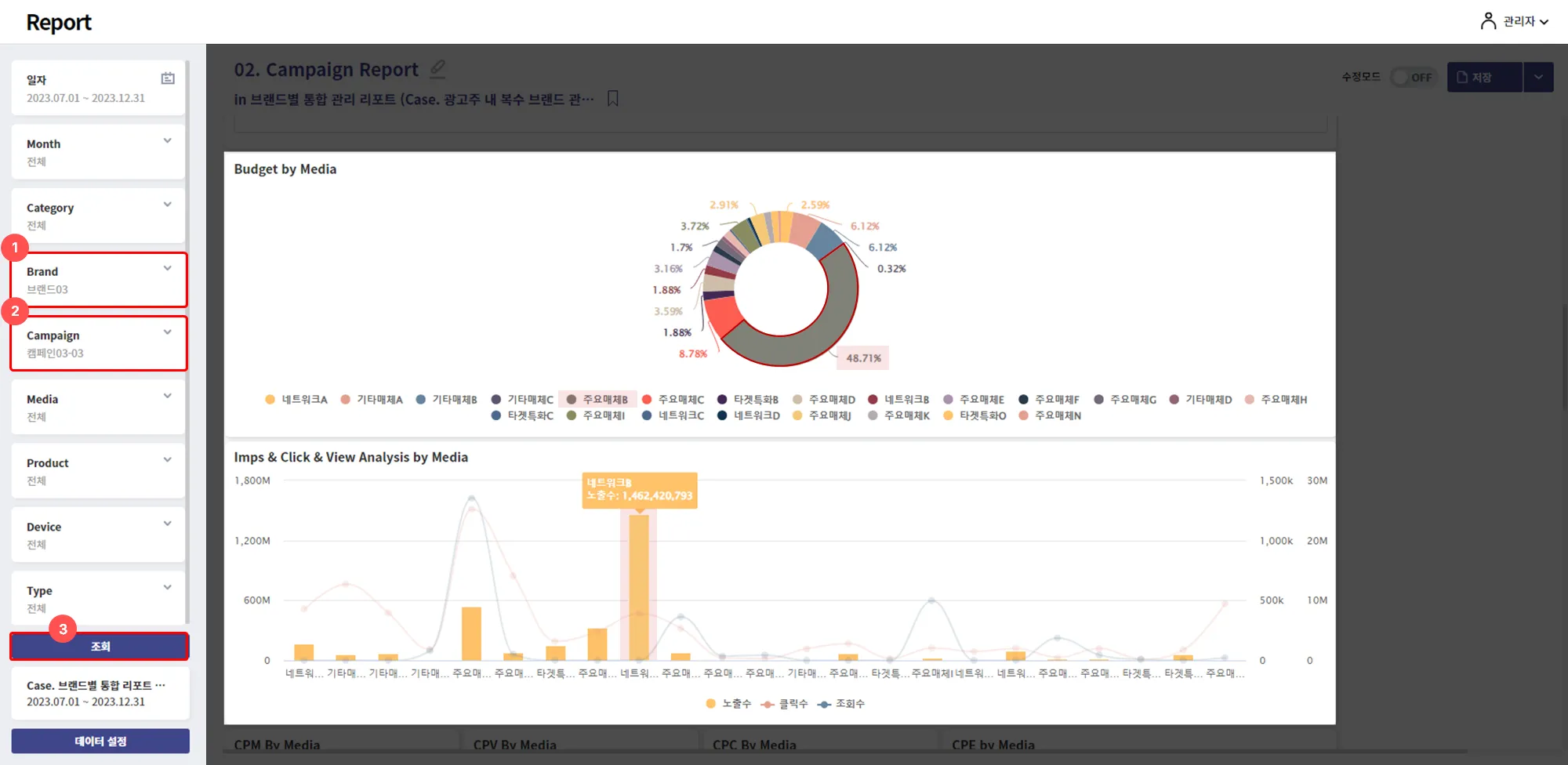This screenshot has height=765, width=1568.
Task: Toggle 클릭수 series in bottom chart legend
Action: (x=784, y=704)
